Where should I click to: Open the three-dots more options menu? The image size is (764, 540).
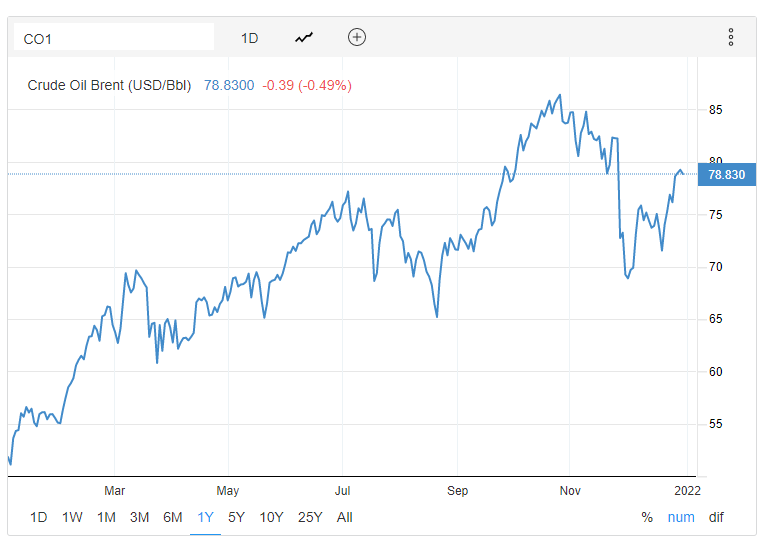(731, 37)
